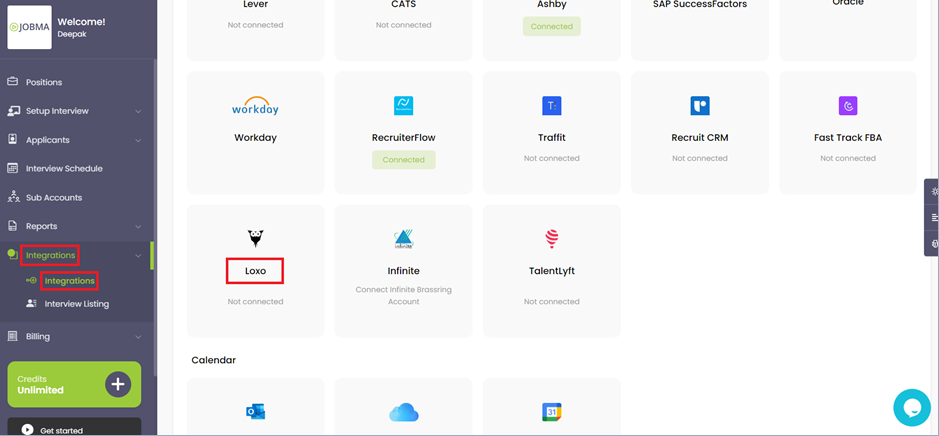Click the bug icon on right edge panel
Image resolution: width=939 pixels, height=436 pixels.
[934, 243]
